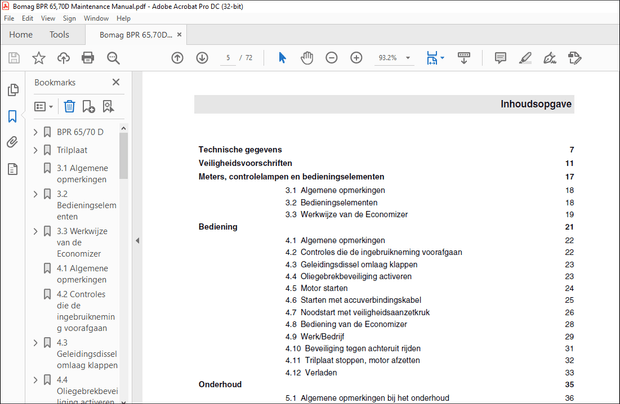Image resolution: width=620 pixels, height=404 pixels.
Task: Click '4.9 Werk/Bedrijf' contents entry
Action: [315, 336]
